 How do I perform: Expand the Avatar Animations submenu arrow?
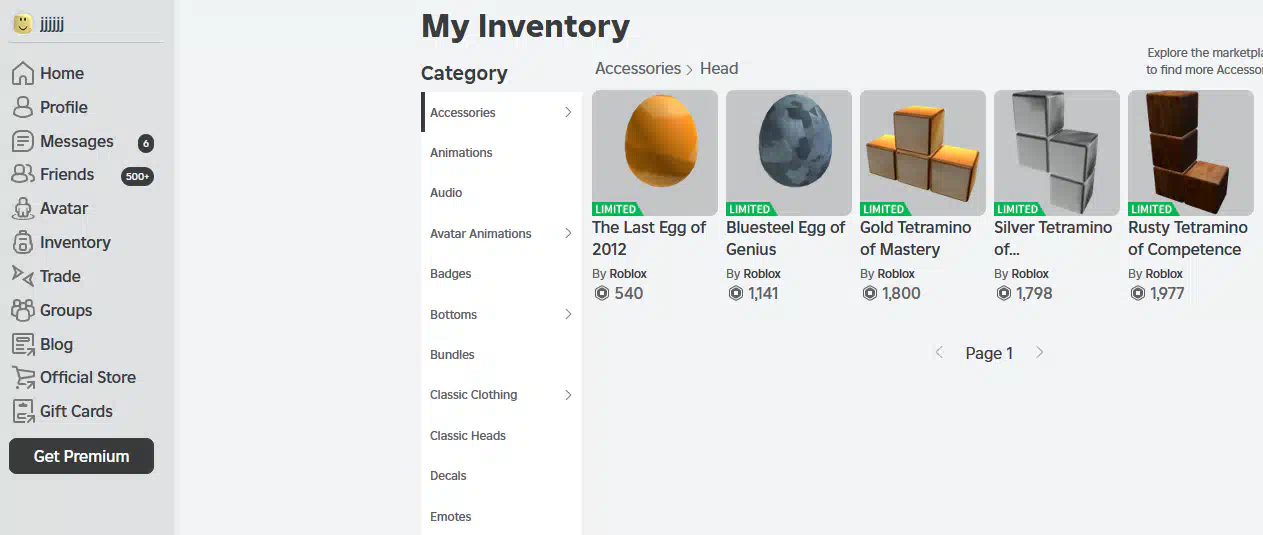click(x=568, y=233)
